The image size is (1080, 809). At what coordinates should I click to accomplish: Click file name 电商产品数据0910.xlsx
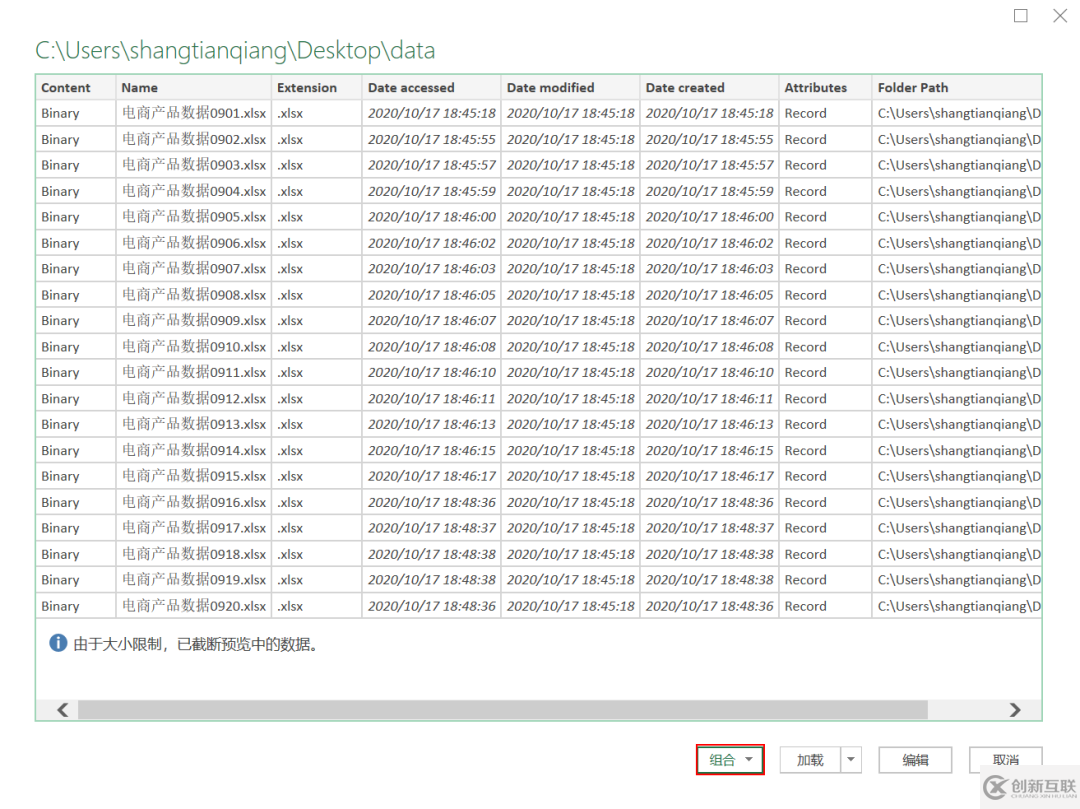click(x=194, y=346)
